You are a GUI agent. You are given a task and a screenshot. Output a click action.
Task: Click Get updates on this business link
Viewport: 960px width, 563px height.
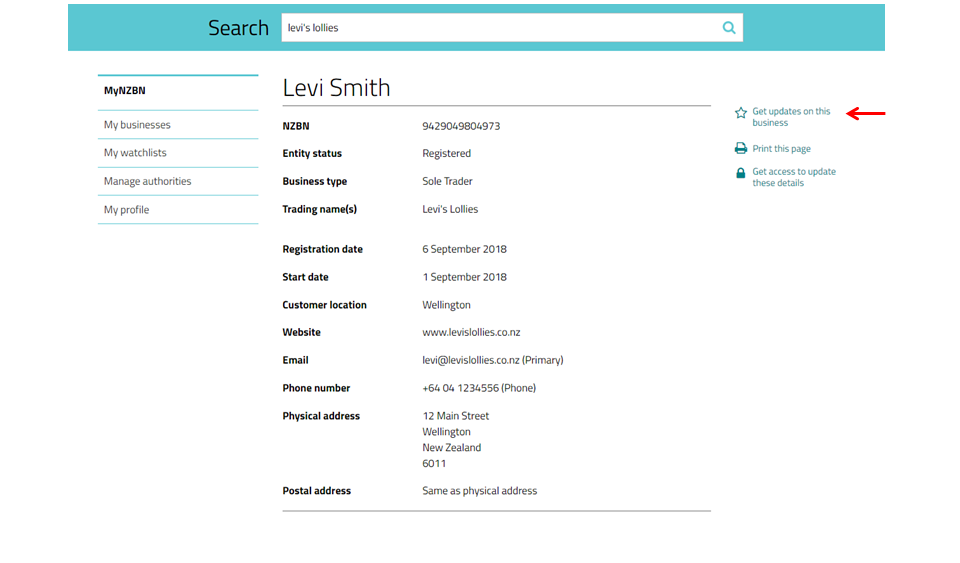click(x=791, y=117)
